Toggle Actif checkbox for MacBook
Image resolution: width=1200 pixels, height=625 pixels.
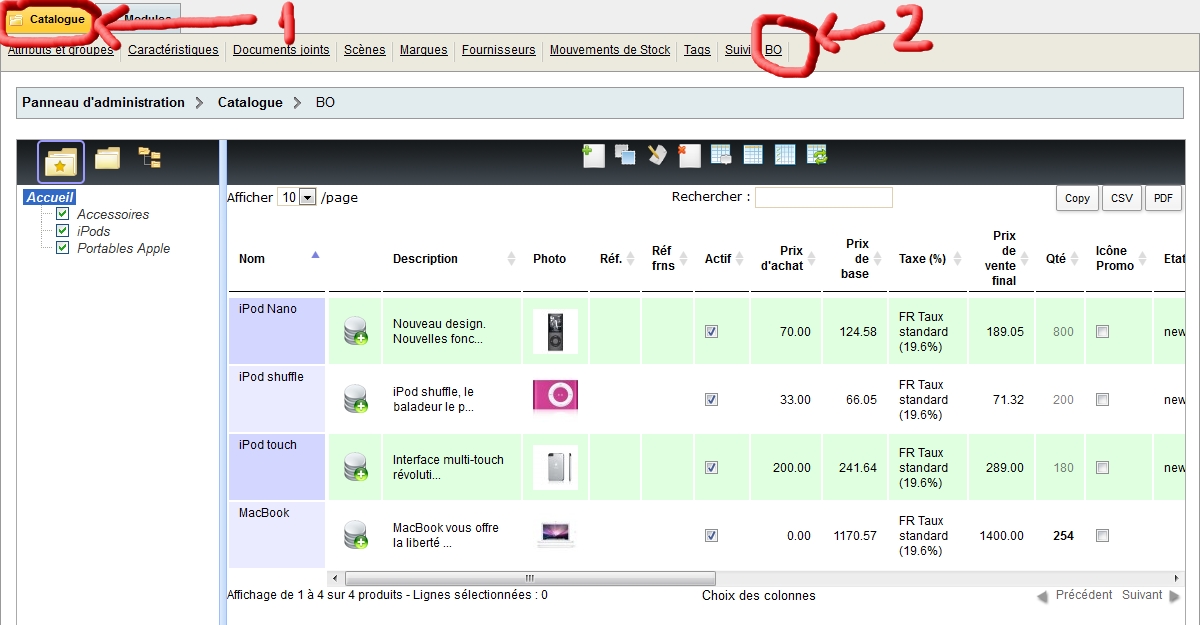click(711, 536)
